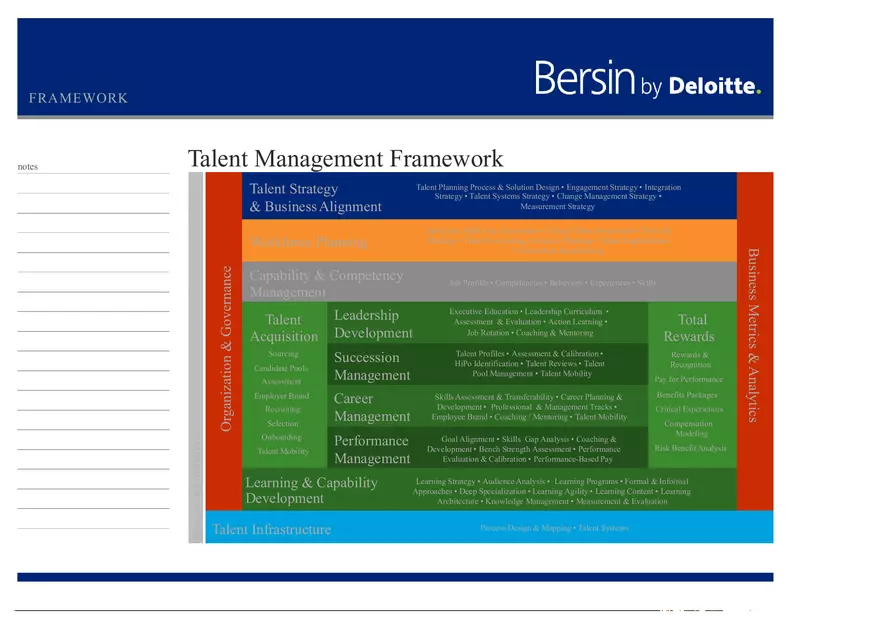Select the Talent Management Framework title

coord(345,159)
